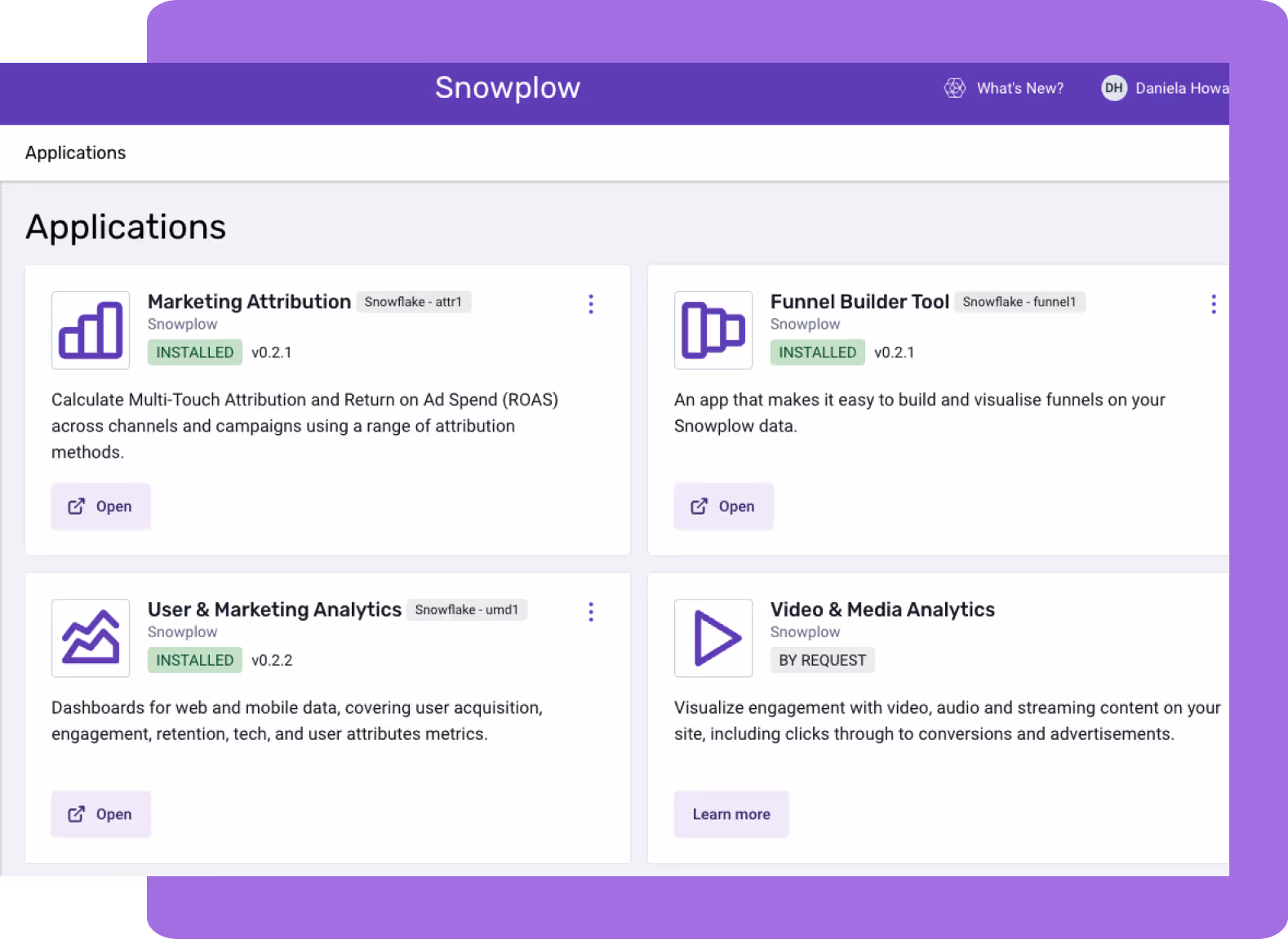This screenshot has height=939, width=1288.
Task: Click version v0.2.2 label
Action: pyautogui.click(x=272, y=660)
